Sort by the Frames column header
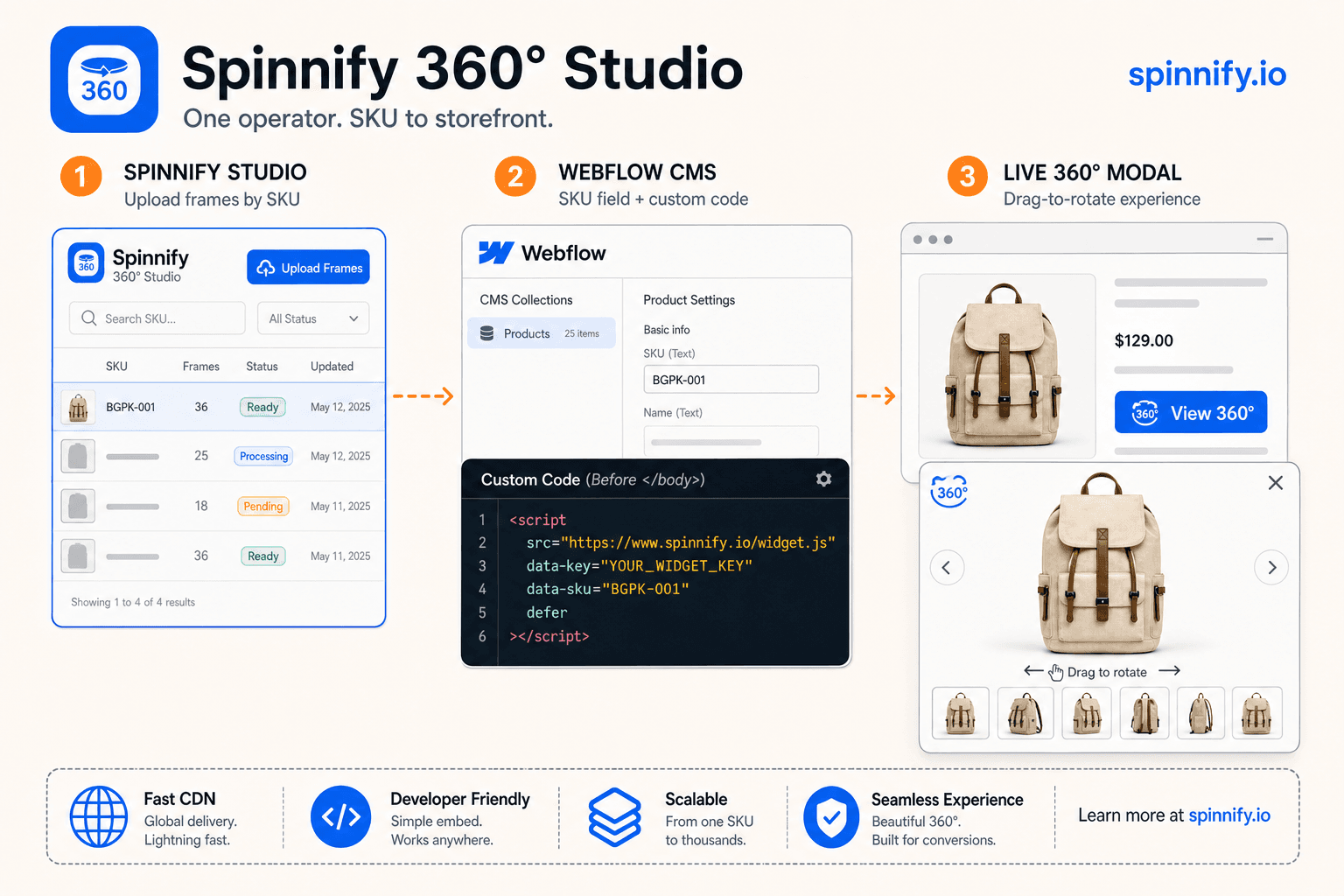Viewport: 1344px width, 896px height. (x=201, y=367)
